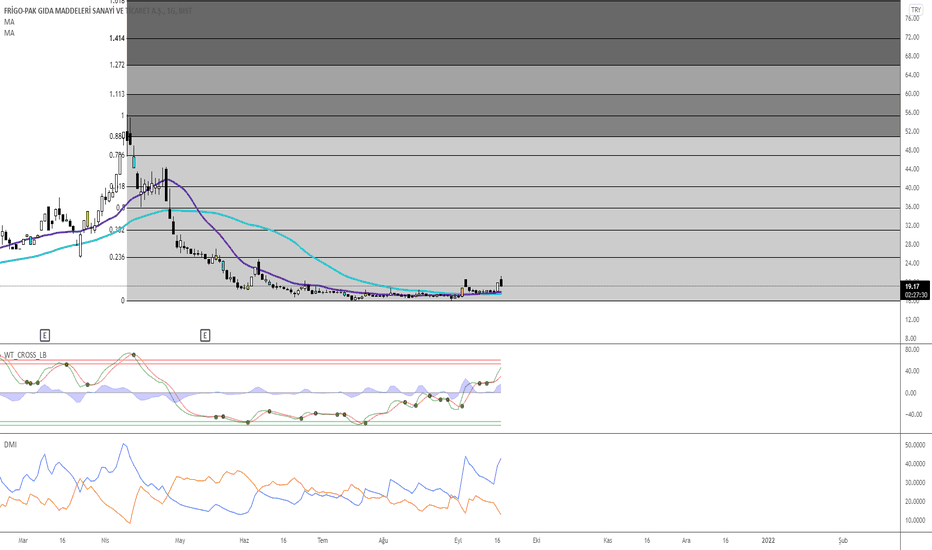Click the May label on the time axis
Screen dimensions: 932x550
(x=180, y=540)
